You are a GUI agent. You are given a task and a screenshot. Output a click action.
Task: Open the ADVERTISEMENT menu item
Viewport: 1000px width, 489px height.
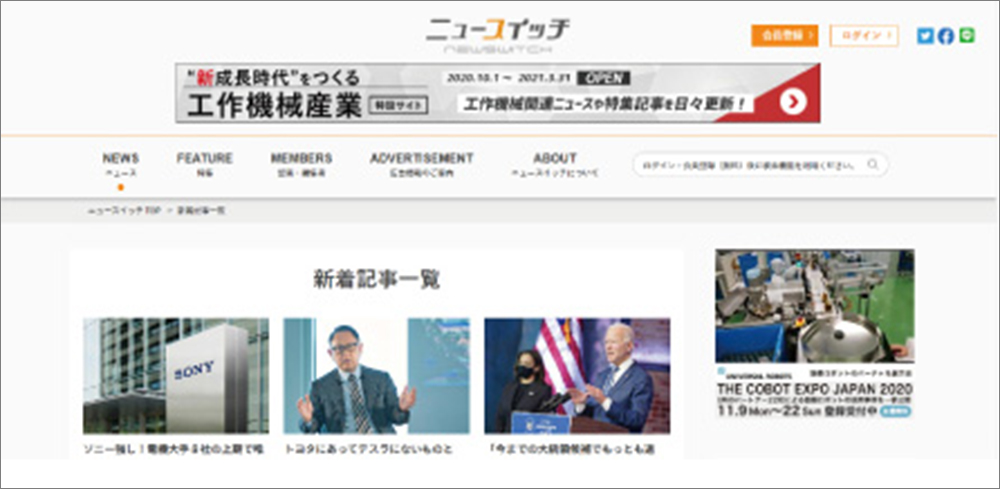(422, 164)
